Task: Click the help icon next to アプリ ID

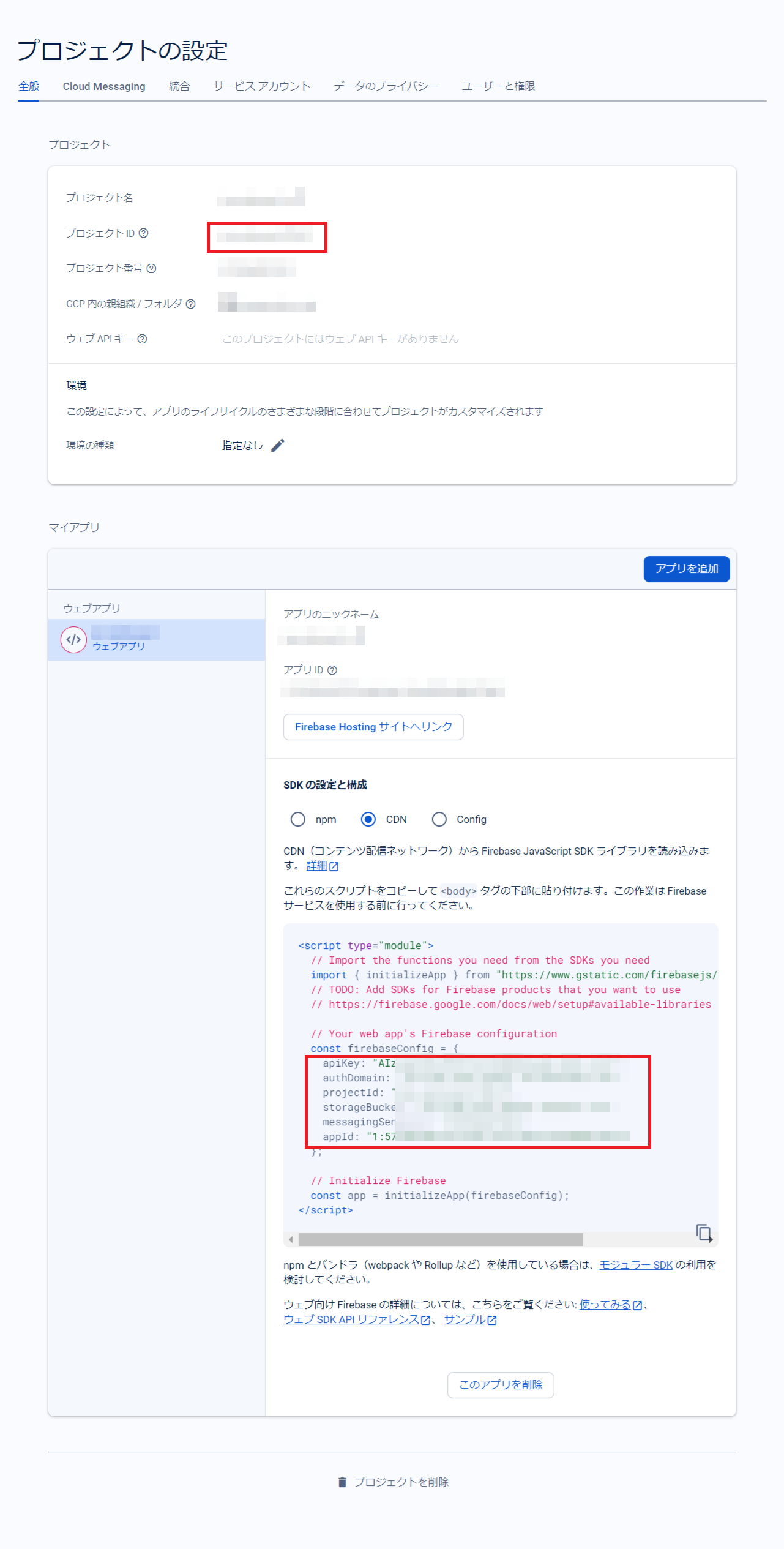Action: coord(332,670)
